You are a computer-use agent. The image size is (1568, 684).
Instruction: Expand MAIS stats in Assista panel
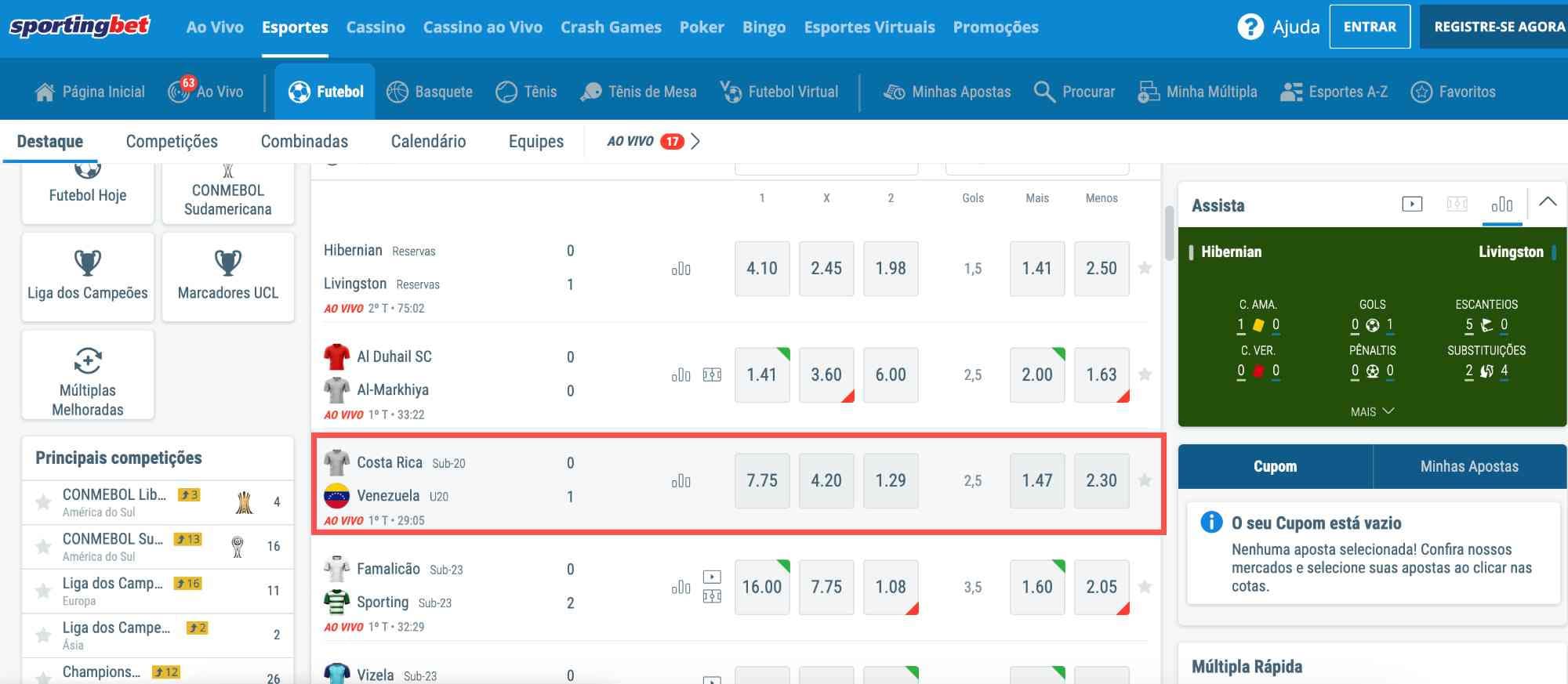[x=1372, y=411]
